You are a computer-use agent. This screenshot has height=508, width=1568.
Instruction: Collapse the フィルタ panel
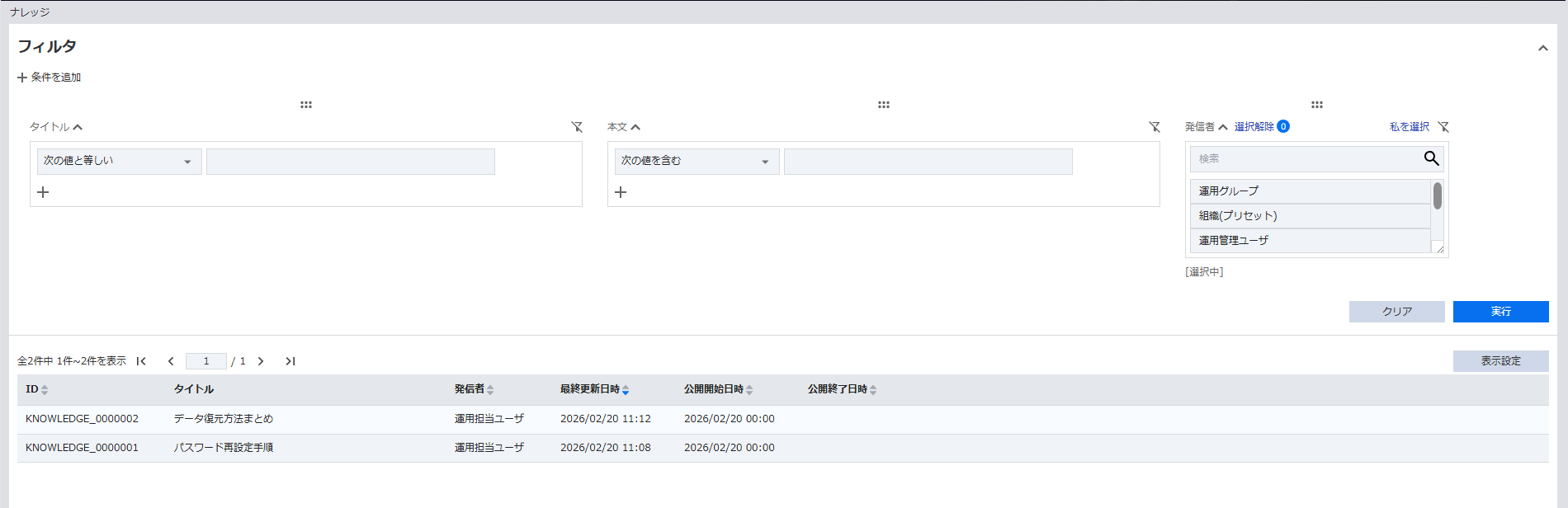point(1542,48)
